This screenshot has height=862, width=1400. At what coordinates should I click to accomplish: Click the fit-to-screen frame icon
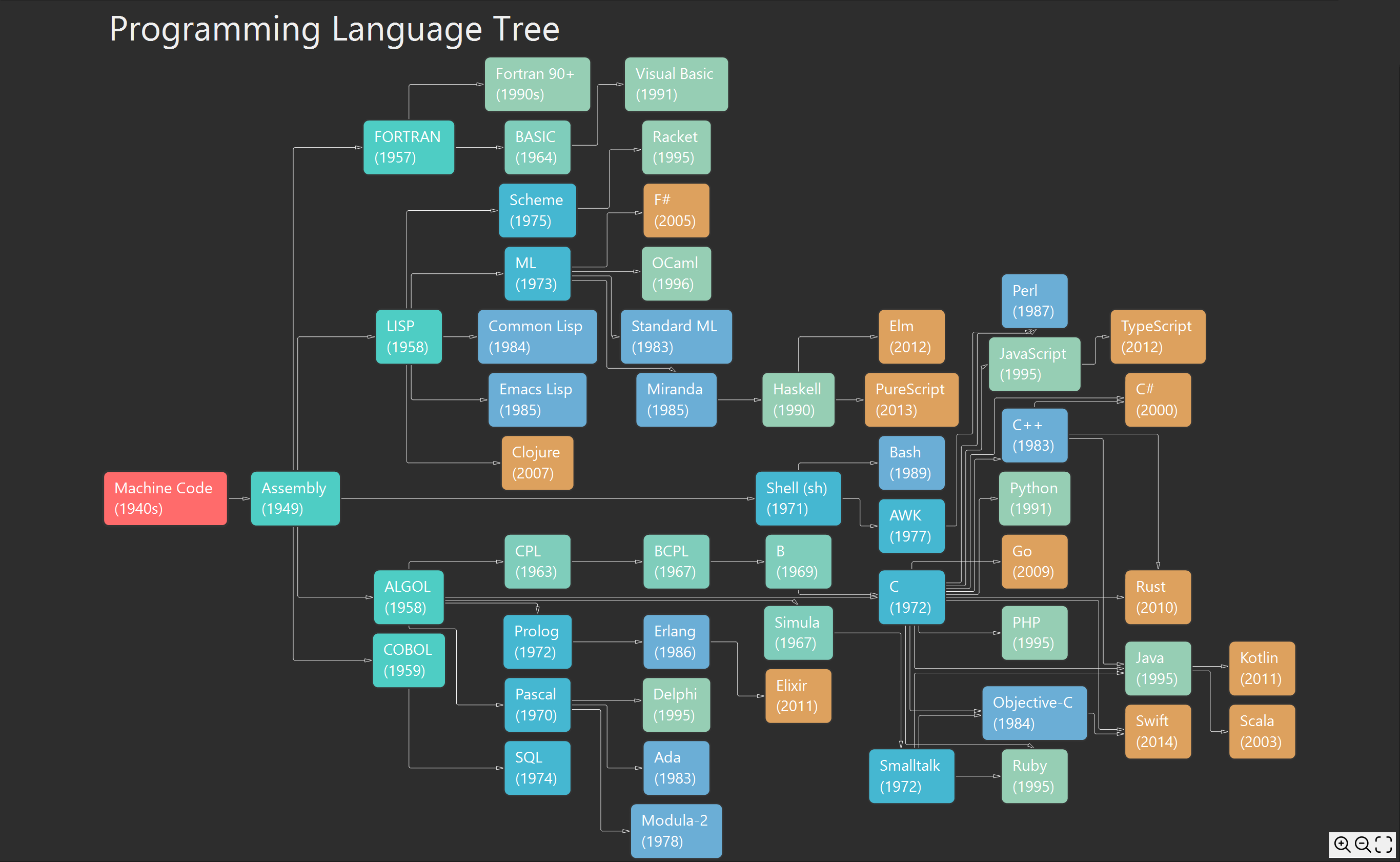1384,844
